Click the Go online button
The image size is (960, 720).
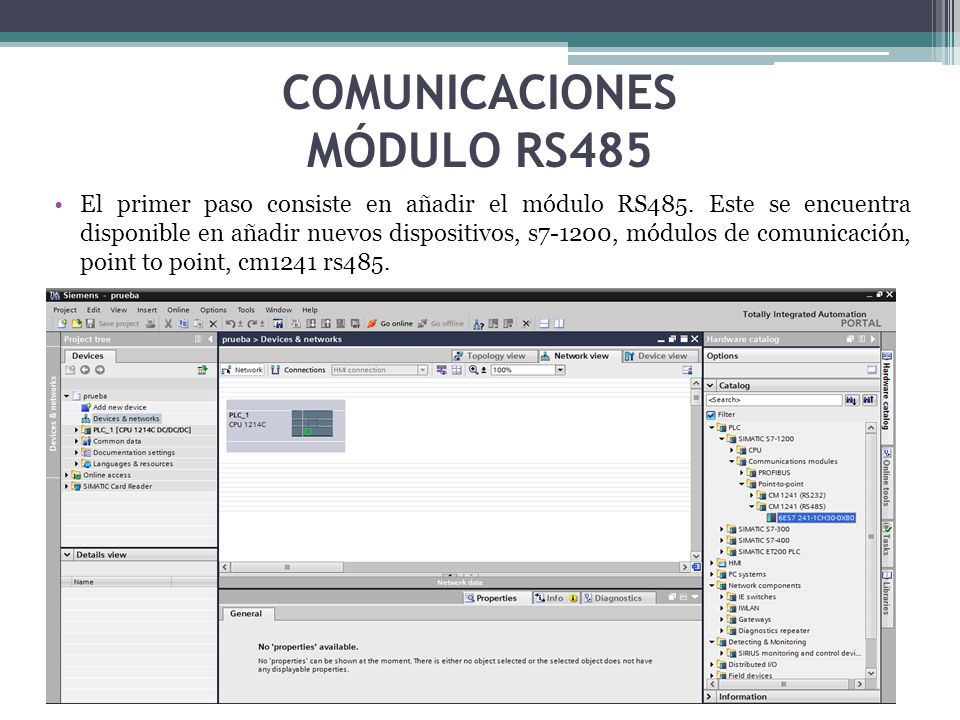(390, 323)
